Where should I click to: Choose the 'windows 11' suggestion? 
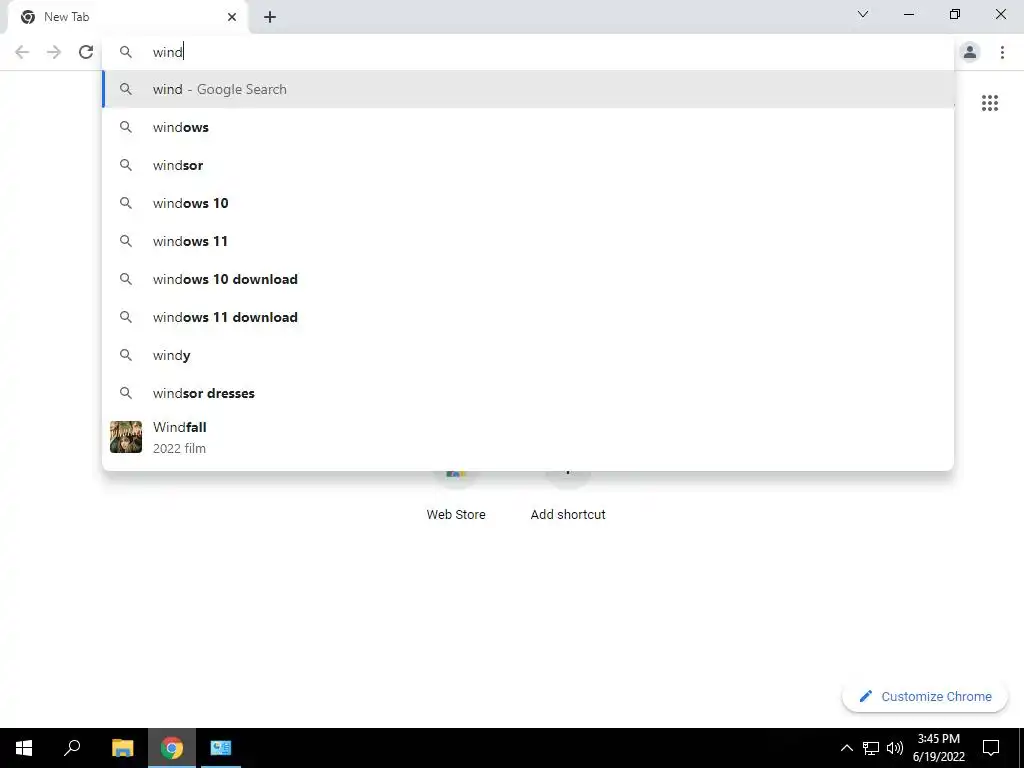click(x=528, y=241)
